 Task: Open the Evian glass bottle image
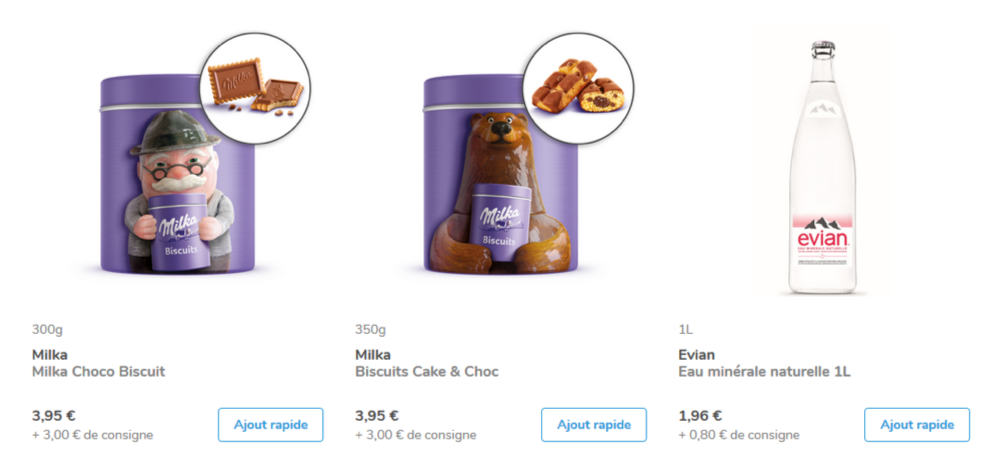[823, 168]
